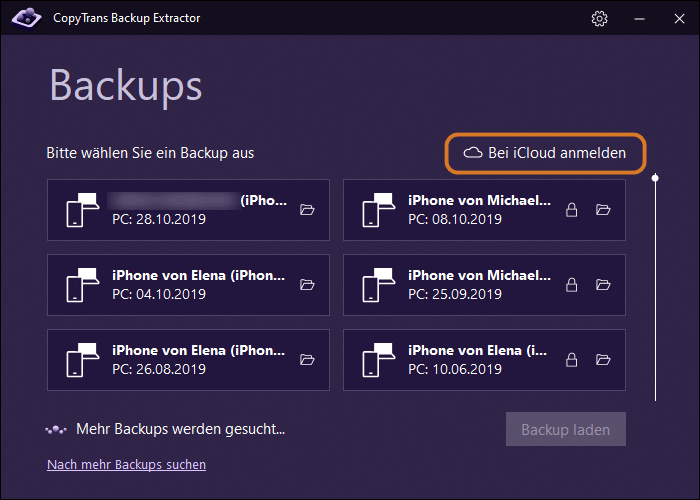The image size is (700, 500).
Task: Click the CopyTrans Backup Extractor logo
Action: [26, 17]
